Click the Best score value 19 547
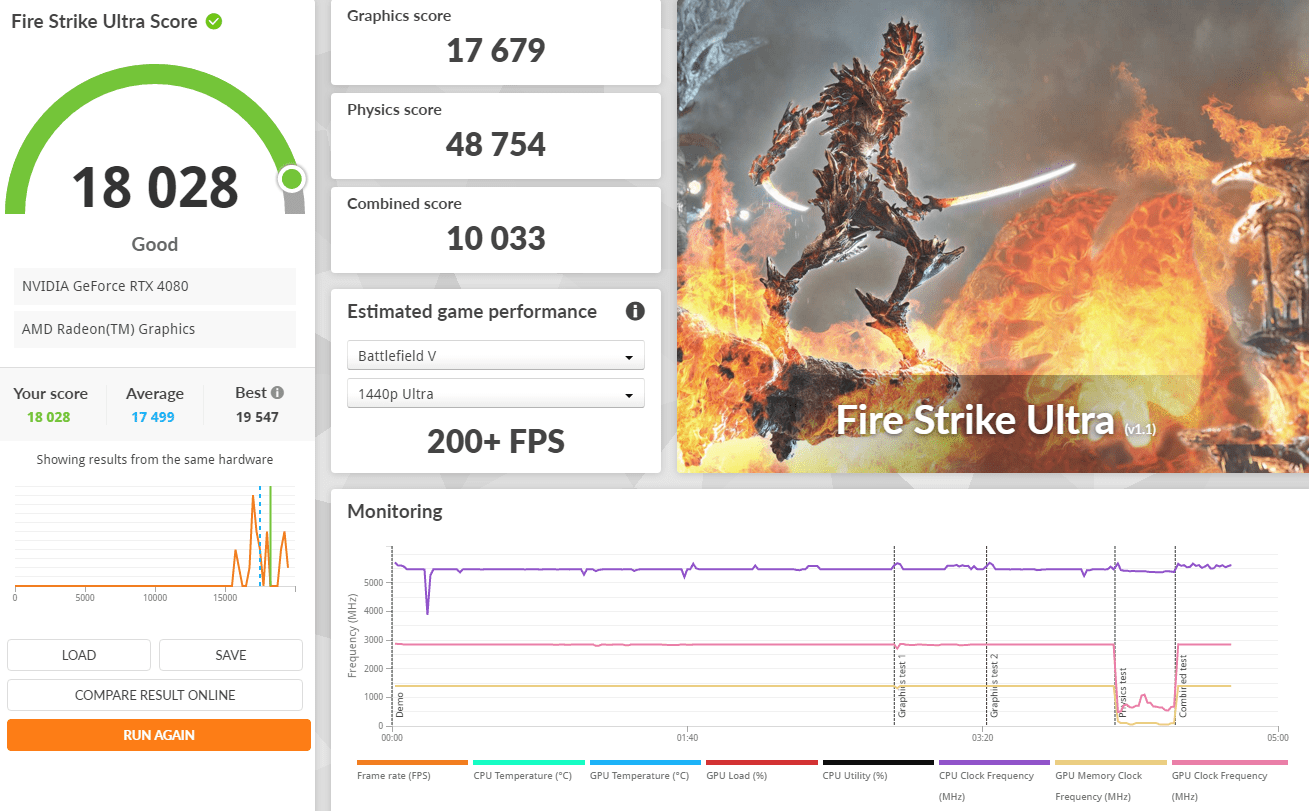1309x811 pixels. tap(257, 417)
